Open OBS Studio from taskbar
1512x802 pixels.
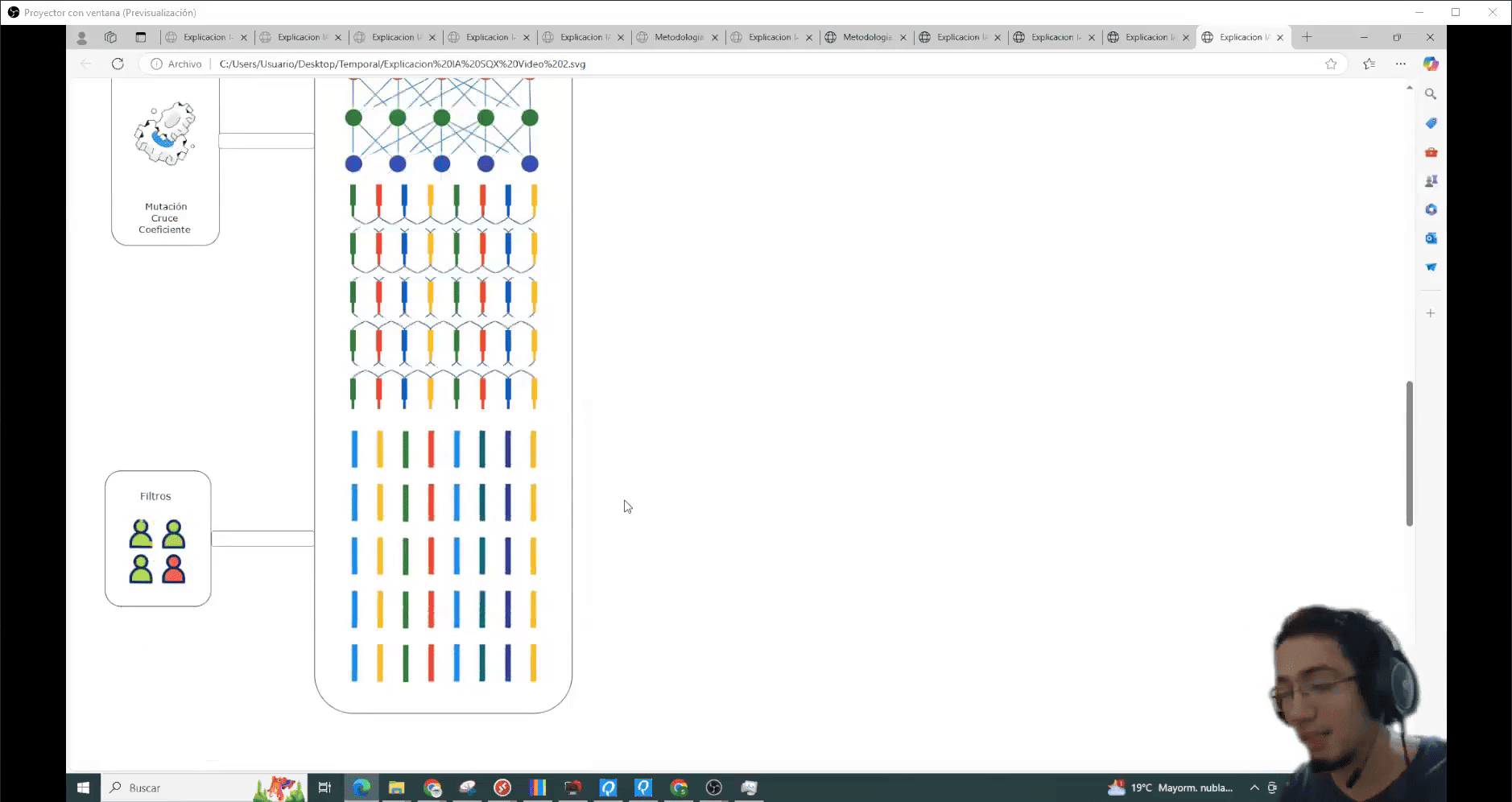pos(713,788)
